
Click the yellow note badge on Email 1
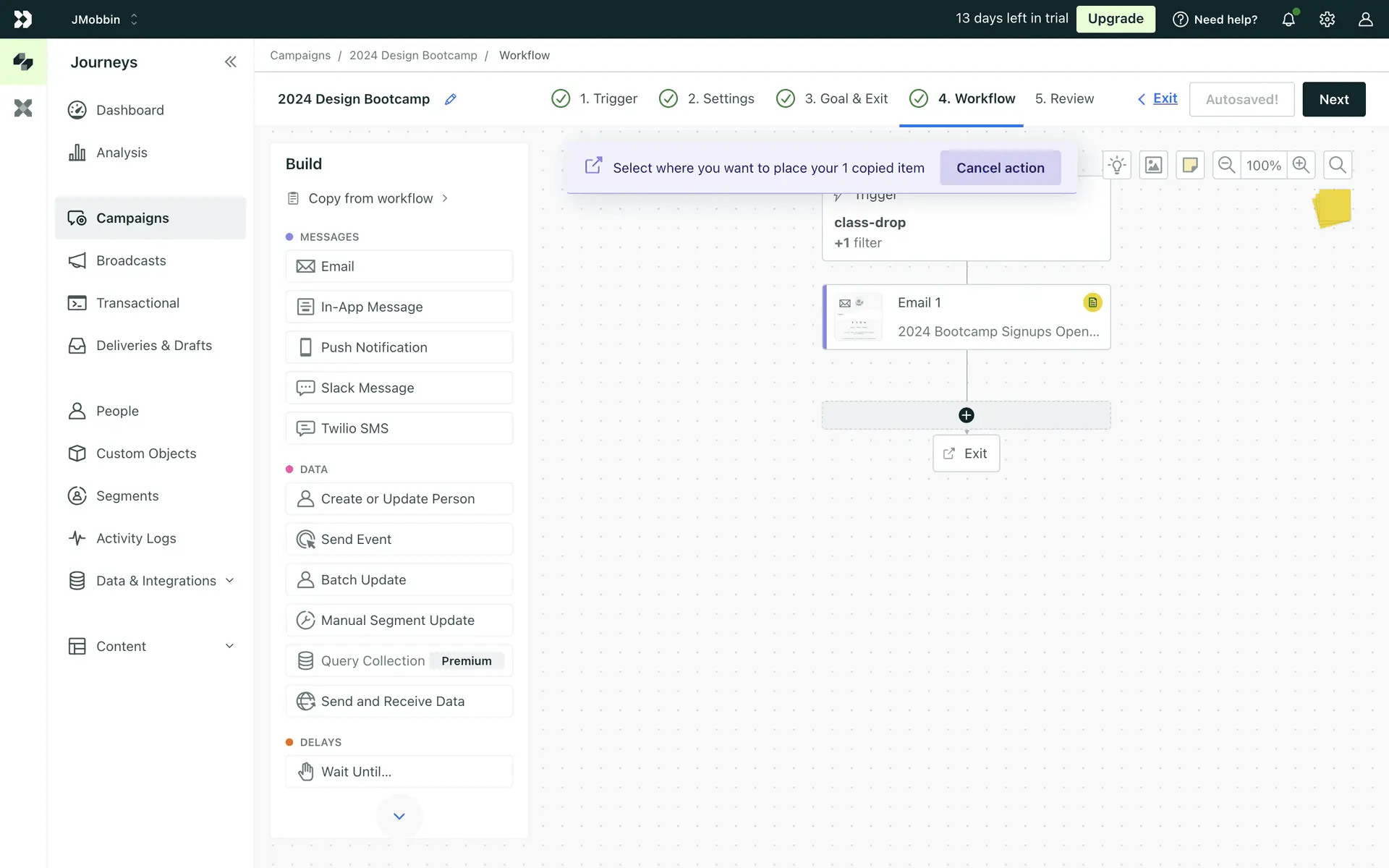[1092, 302]
